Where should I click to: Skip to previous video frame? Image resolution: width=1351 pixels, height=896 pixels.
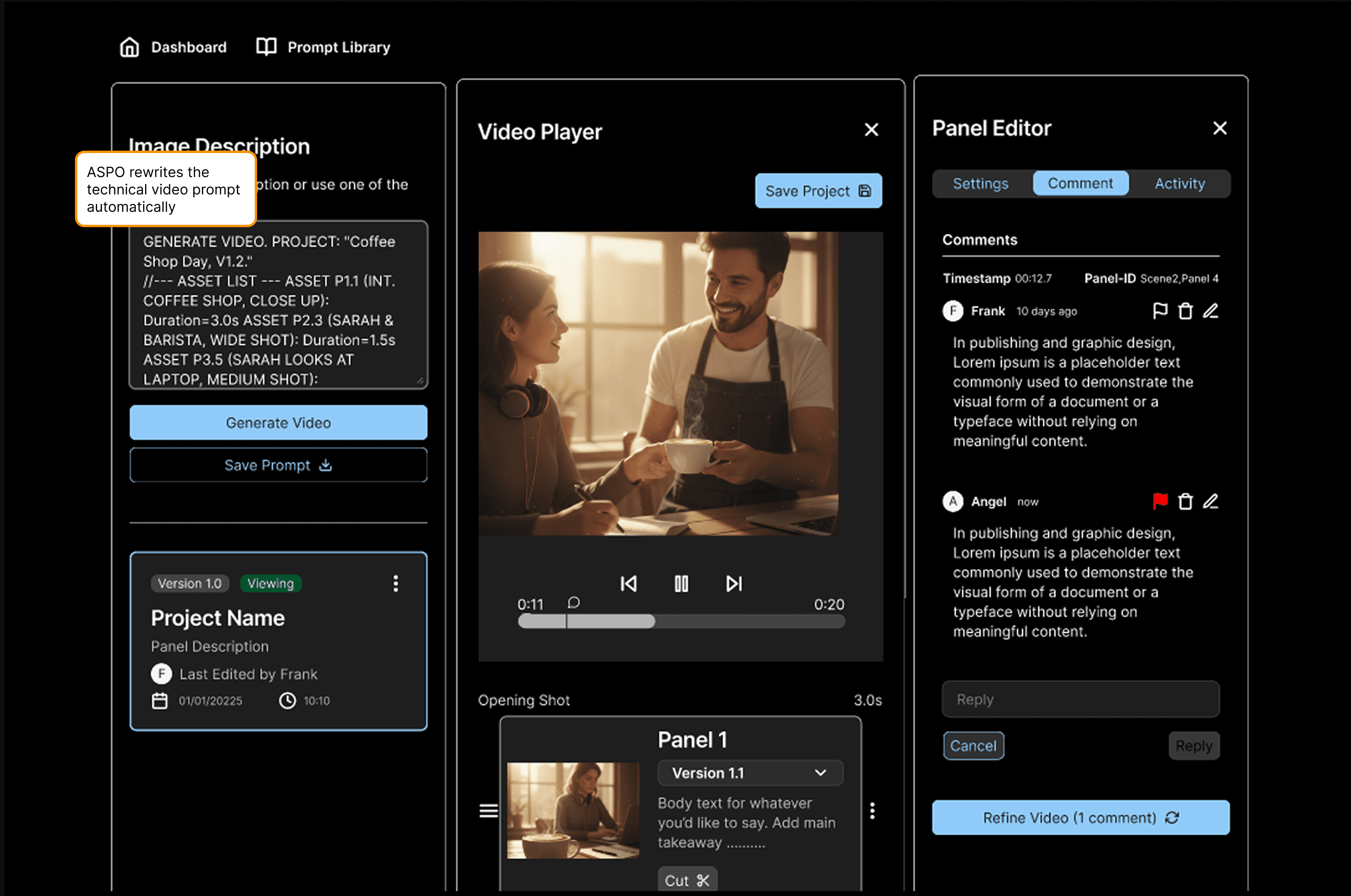[x=628, y=583]
